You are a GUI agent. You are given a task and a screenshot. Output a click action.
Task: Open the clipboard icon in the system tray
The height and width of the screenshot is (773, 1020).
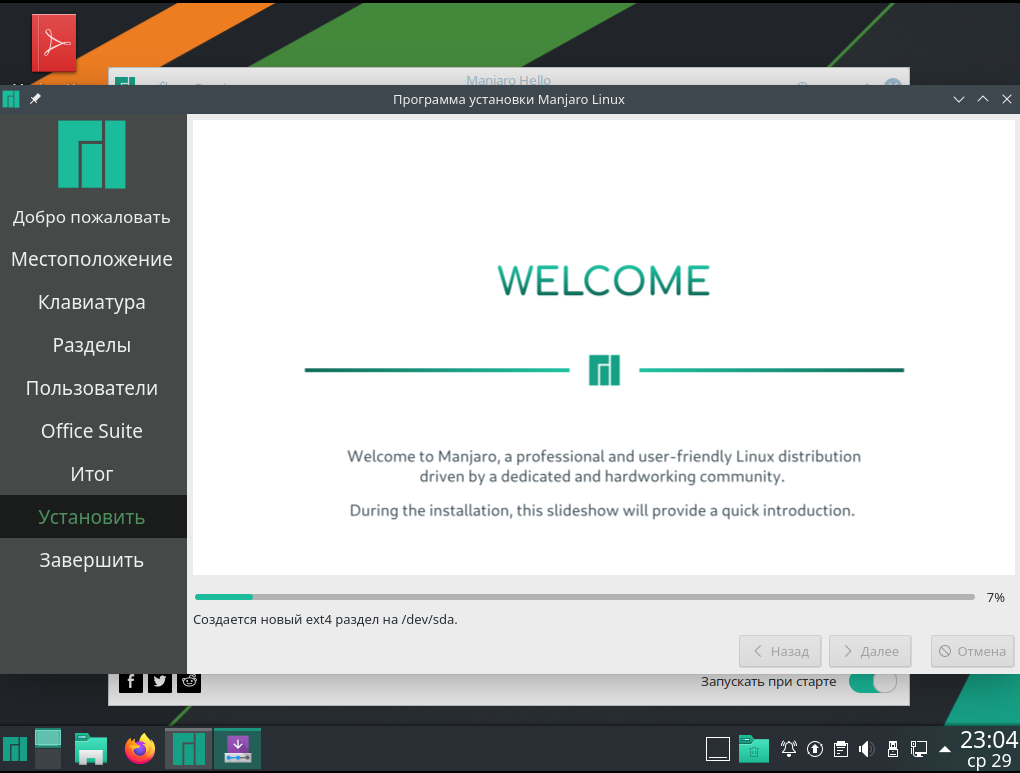(x=840, y=749)
